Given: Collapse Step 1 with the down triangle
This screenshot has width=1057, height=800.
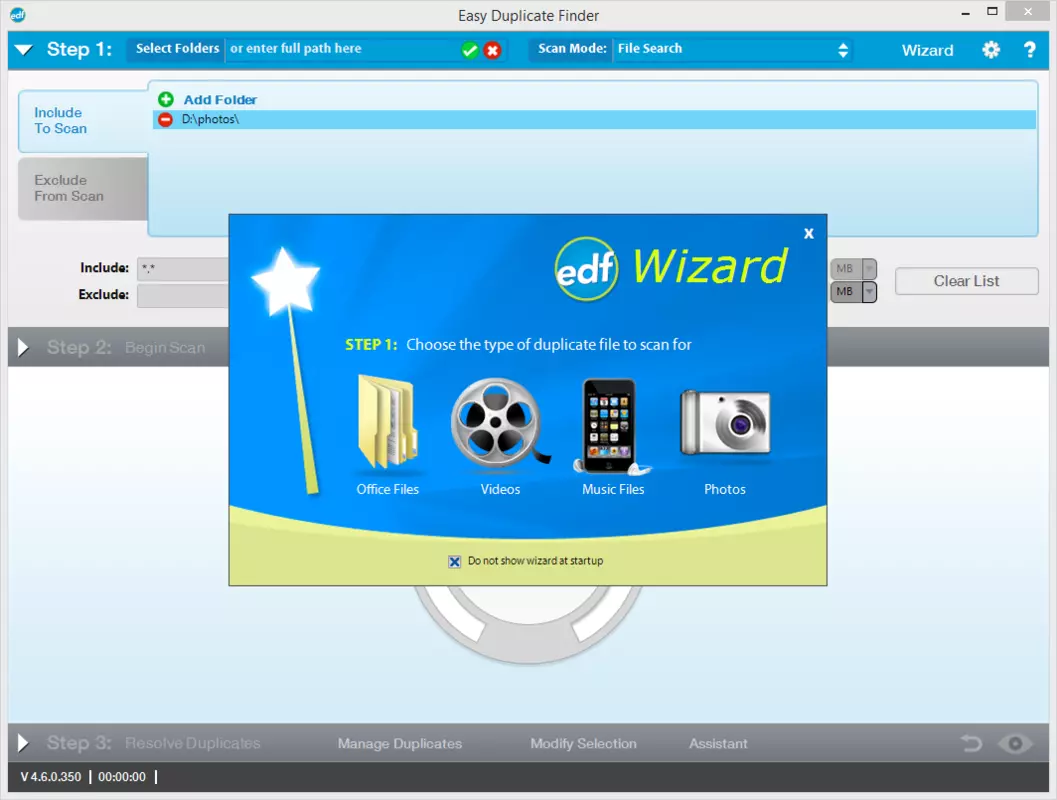Looking at the screenshot, I should tap(24, 50).
